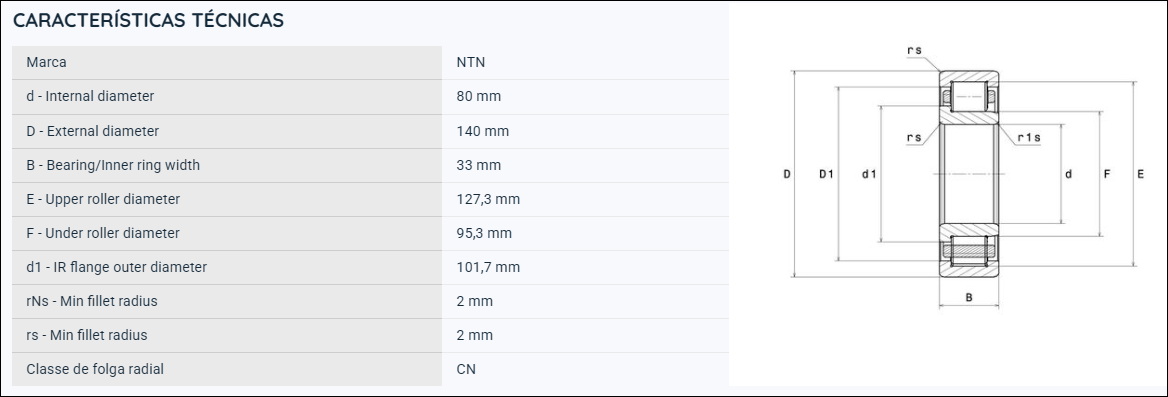
Task: Select the E - Upper roller diameter label
Action: click(103, 200)
